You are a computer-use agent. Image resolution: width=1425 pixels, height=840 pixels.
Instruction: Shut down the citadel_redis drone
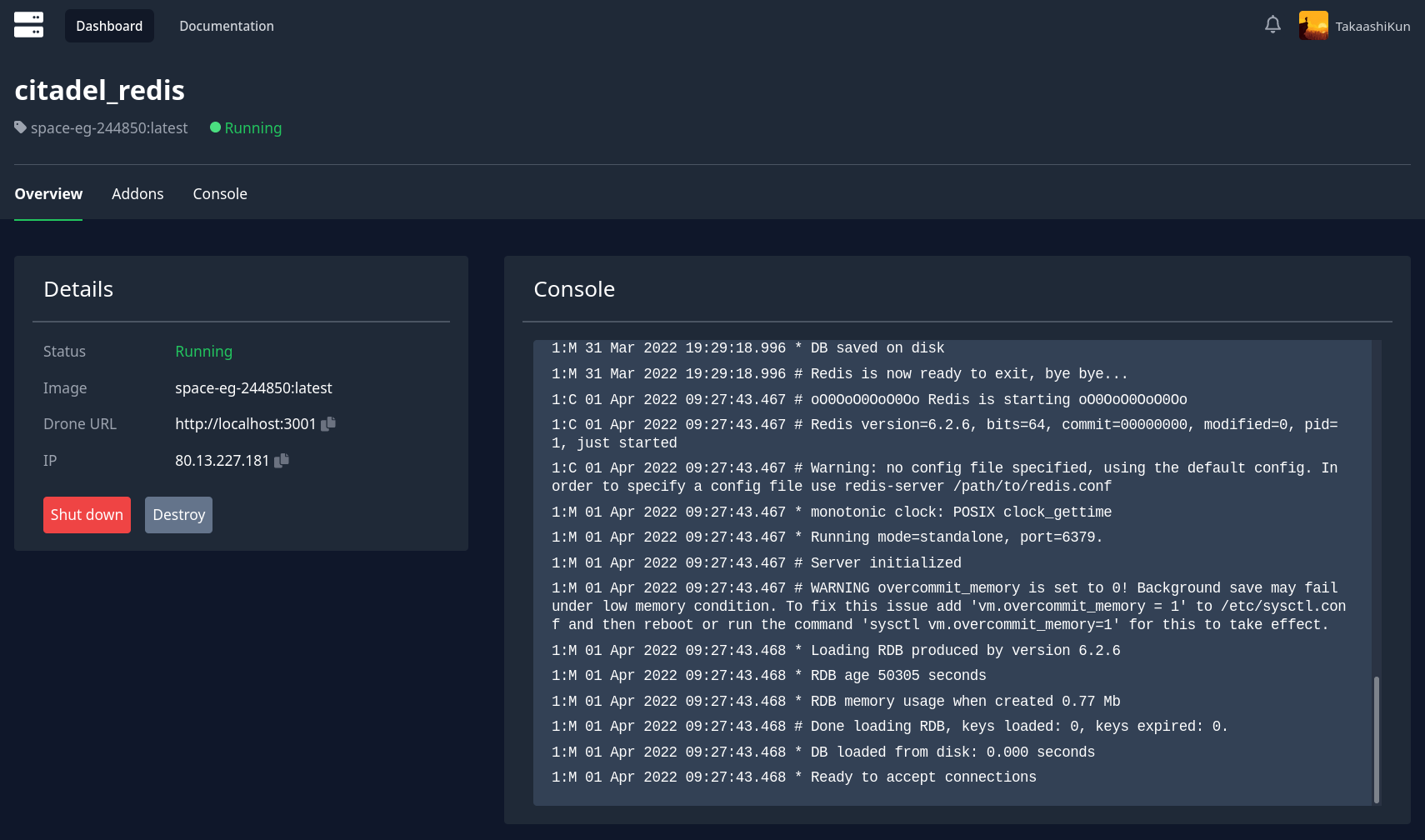tap(87, 515)
